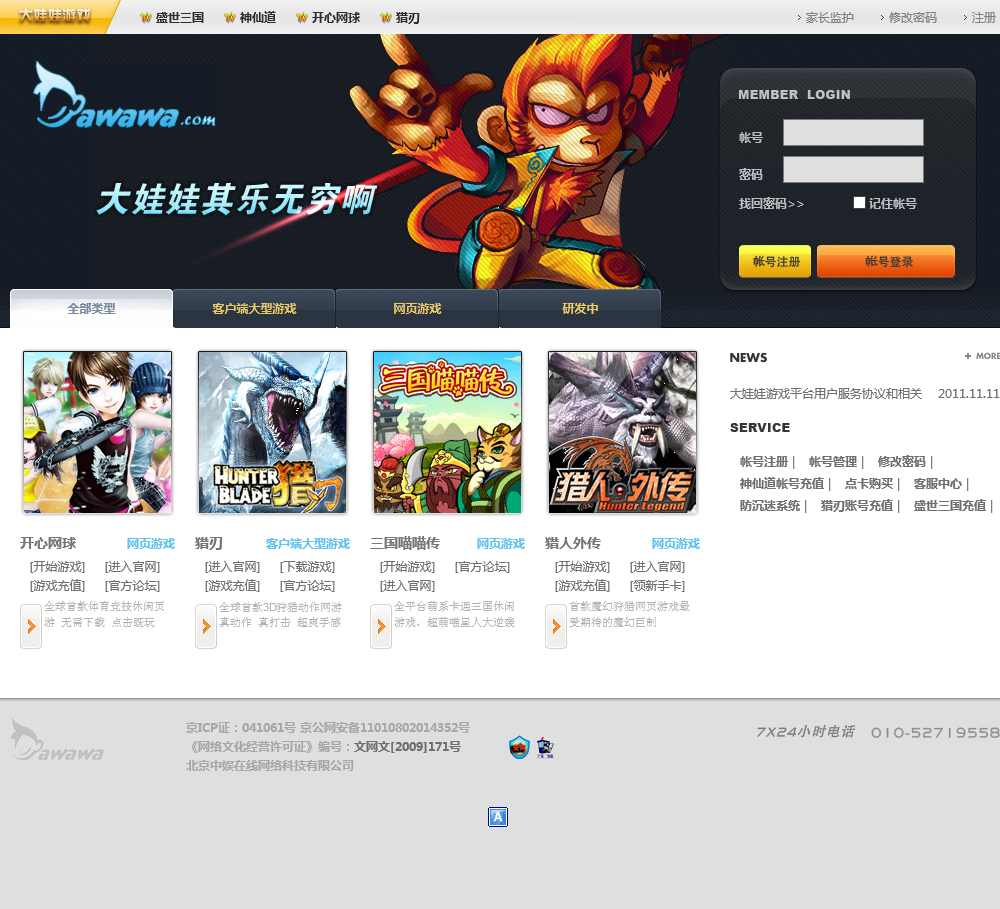Click 猎刃账号充值 service link

857,505
